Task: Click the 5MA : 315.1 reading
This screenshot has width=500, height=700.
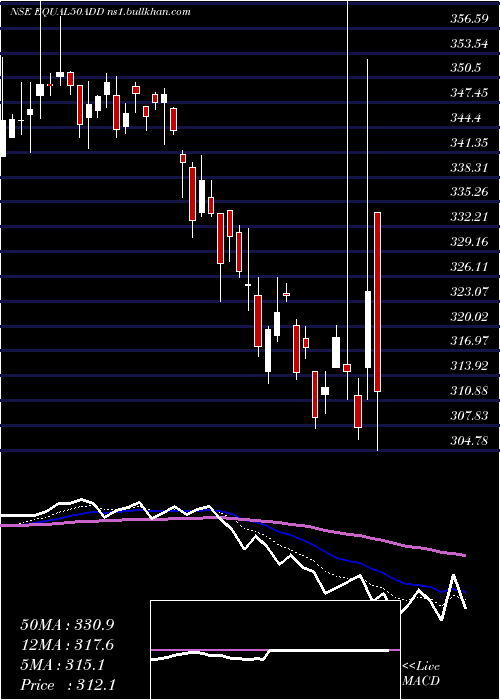Action: 63,665
